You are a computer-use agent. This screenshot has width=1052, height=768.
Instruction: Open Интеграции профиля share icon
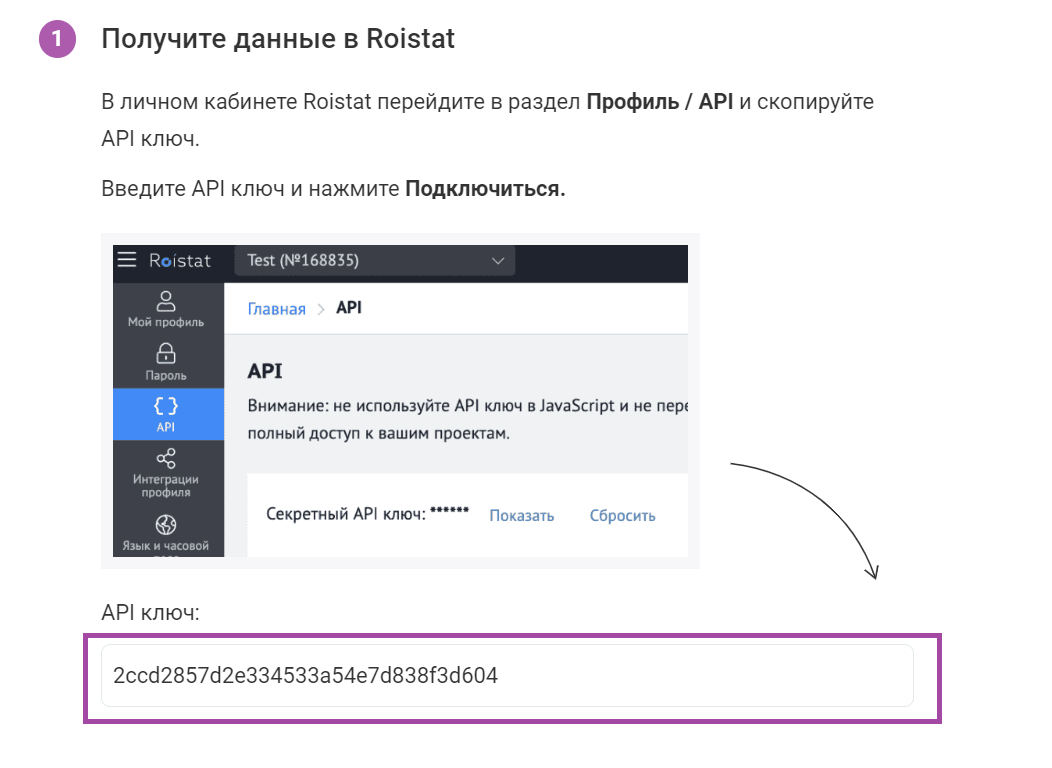click(166, 459)
